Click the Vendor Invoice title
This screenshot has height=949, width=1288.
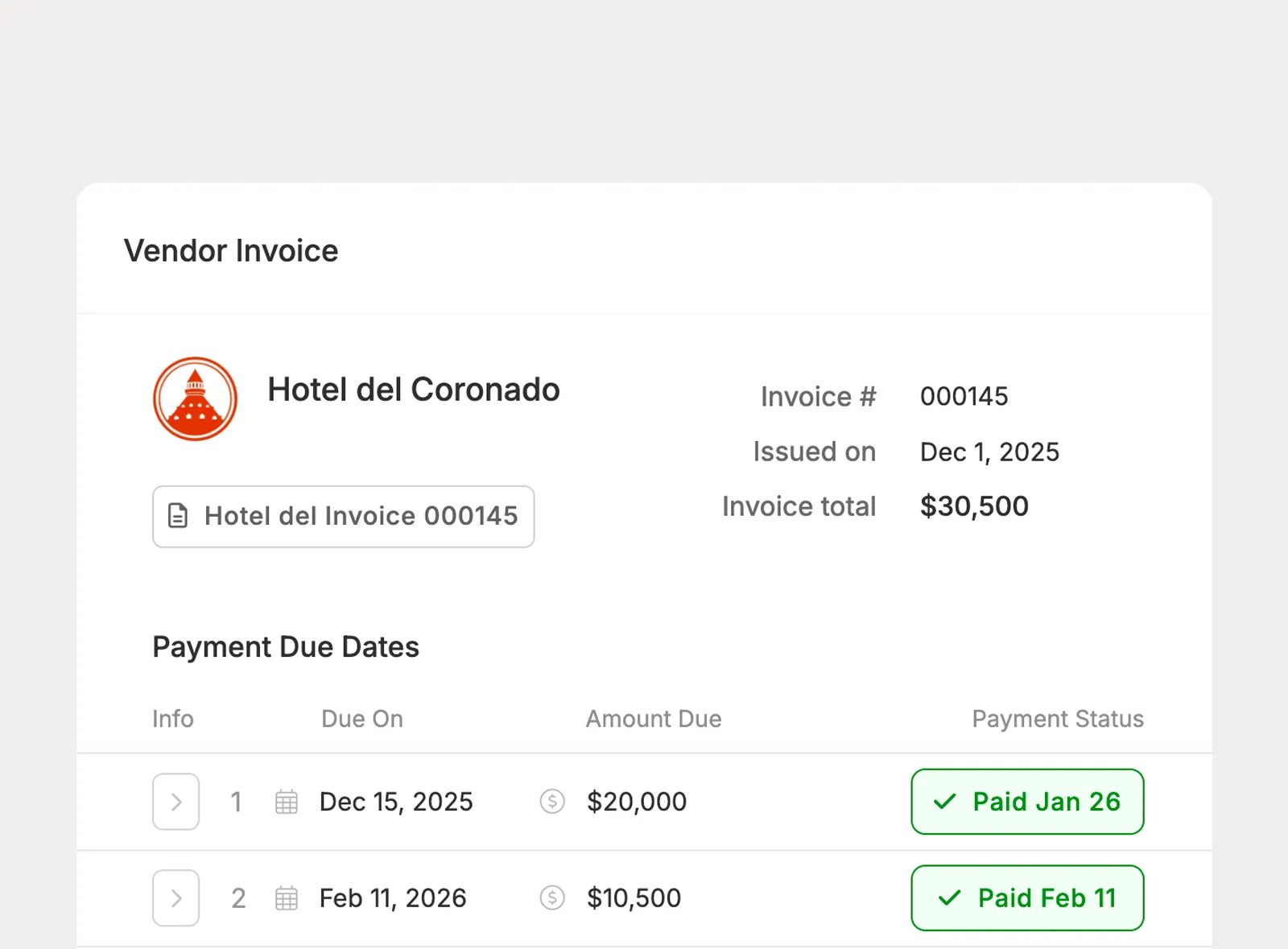[231, 251]
